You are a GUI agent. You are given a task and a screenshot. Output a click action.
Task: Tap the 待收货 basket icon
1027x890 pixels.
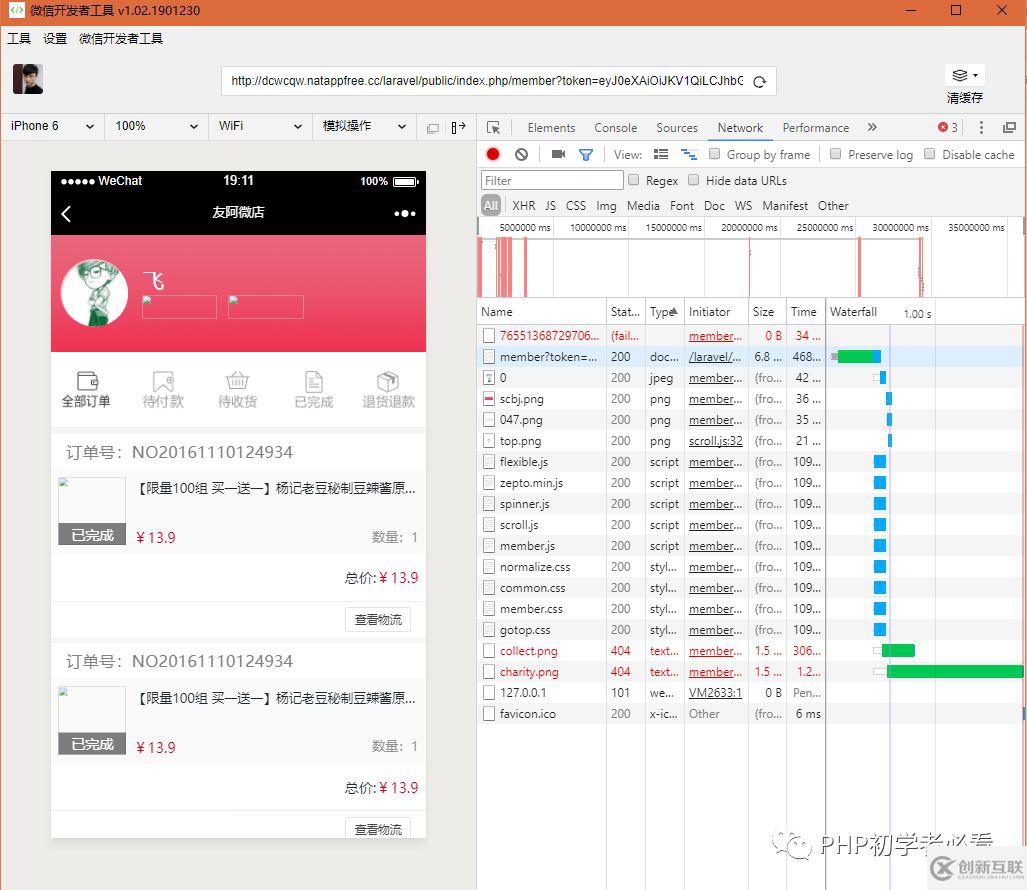pos(238,380)
